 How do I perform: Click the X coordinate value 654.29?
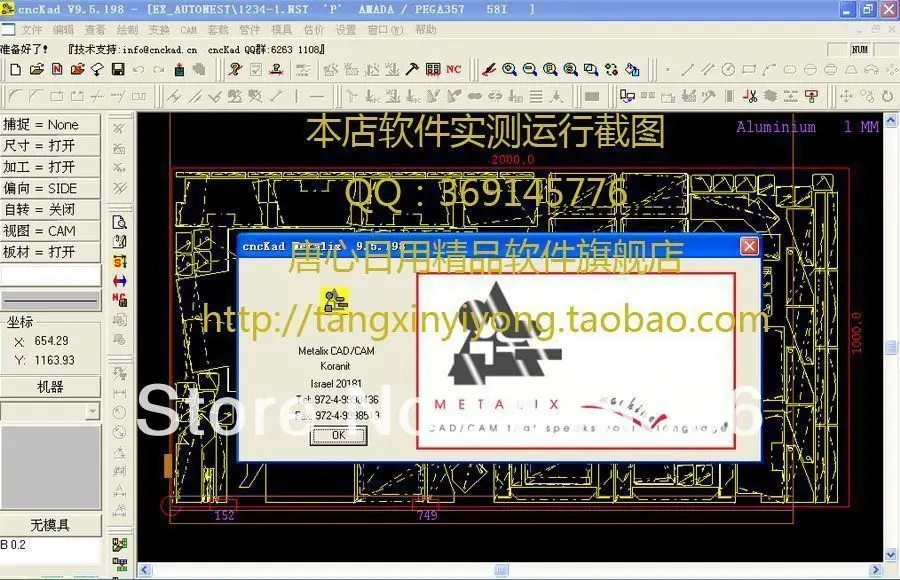pyautogui.click(x=51, y=341)
